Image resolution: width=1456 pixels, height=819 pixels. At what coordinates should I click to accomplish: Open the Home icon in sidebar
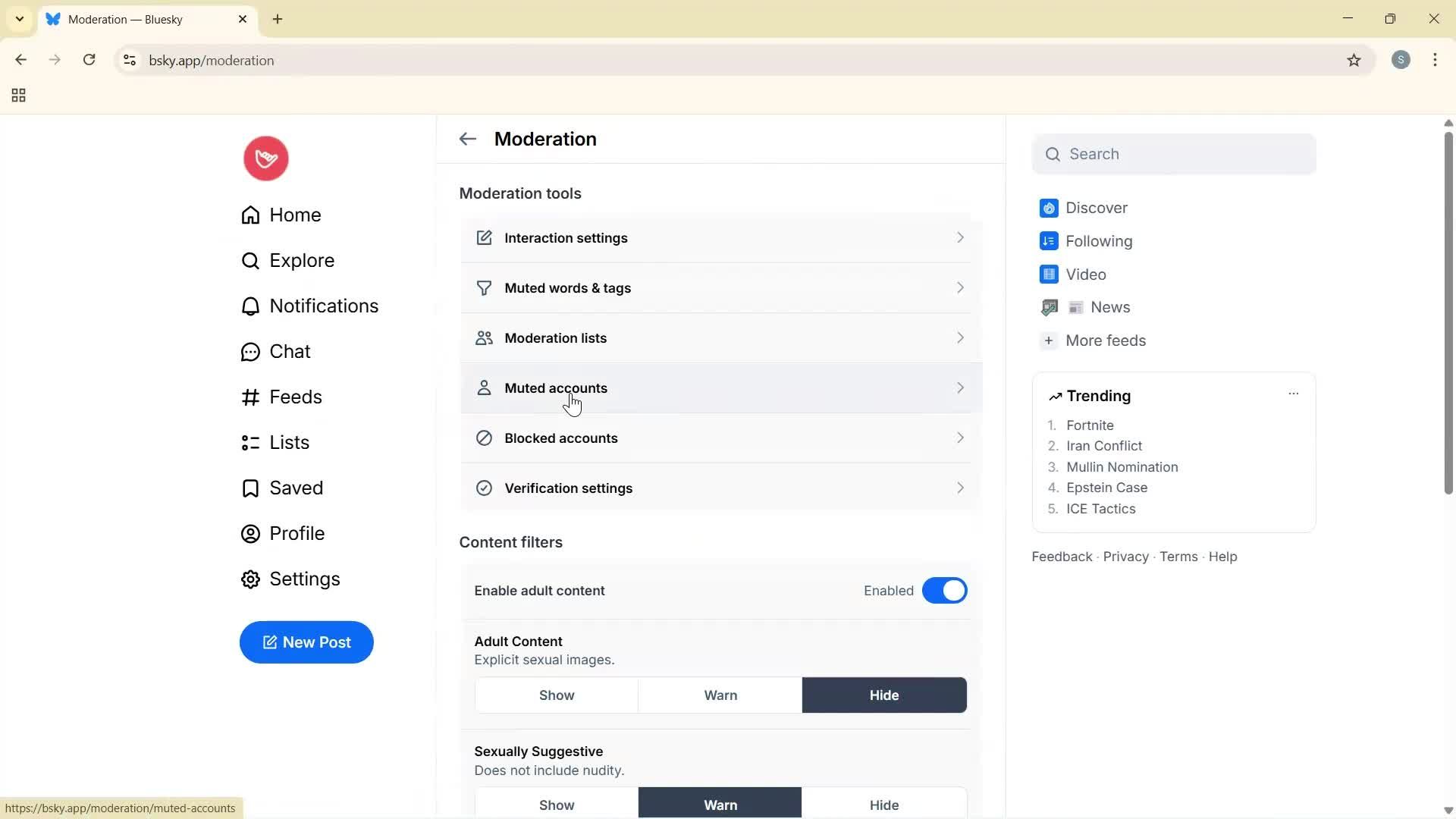pos(250,215)
